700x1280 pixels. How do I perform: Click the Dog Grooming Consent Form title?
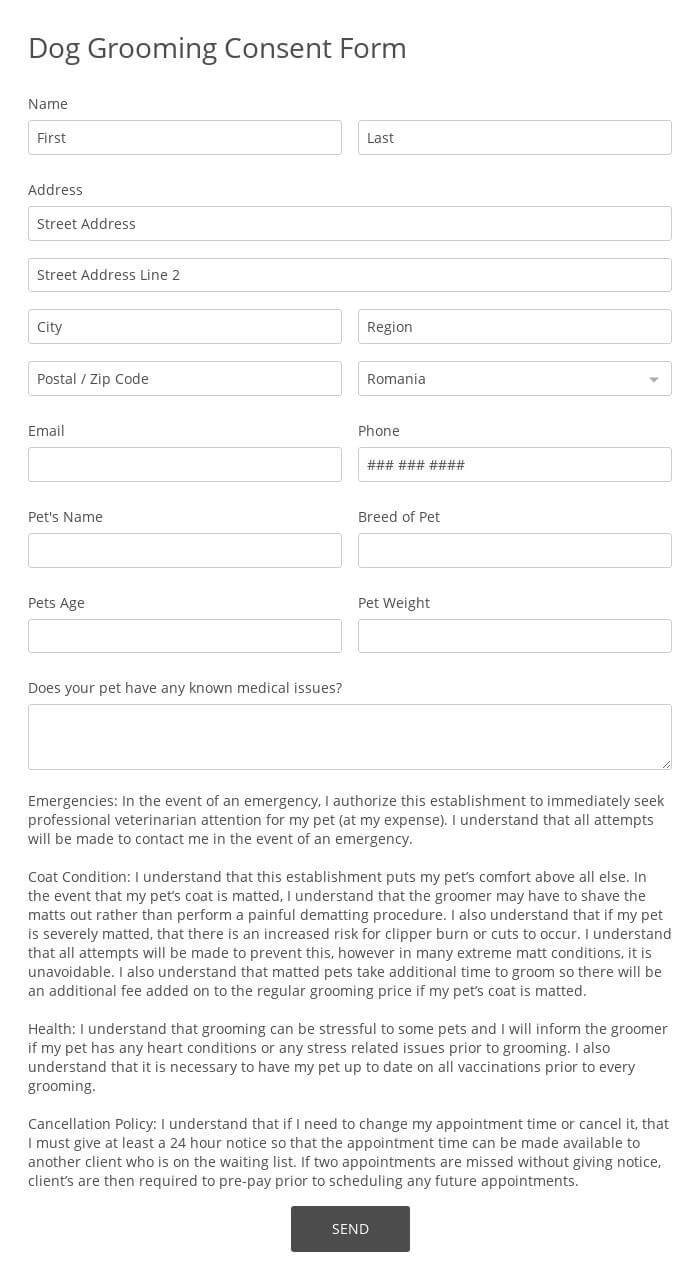point(217,48)
